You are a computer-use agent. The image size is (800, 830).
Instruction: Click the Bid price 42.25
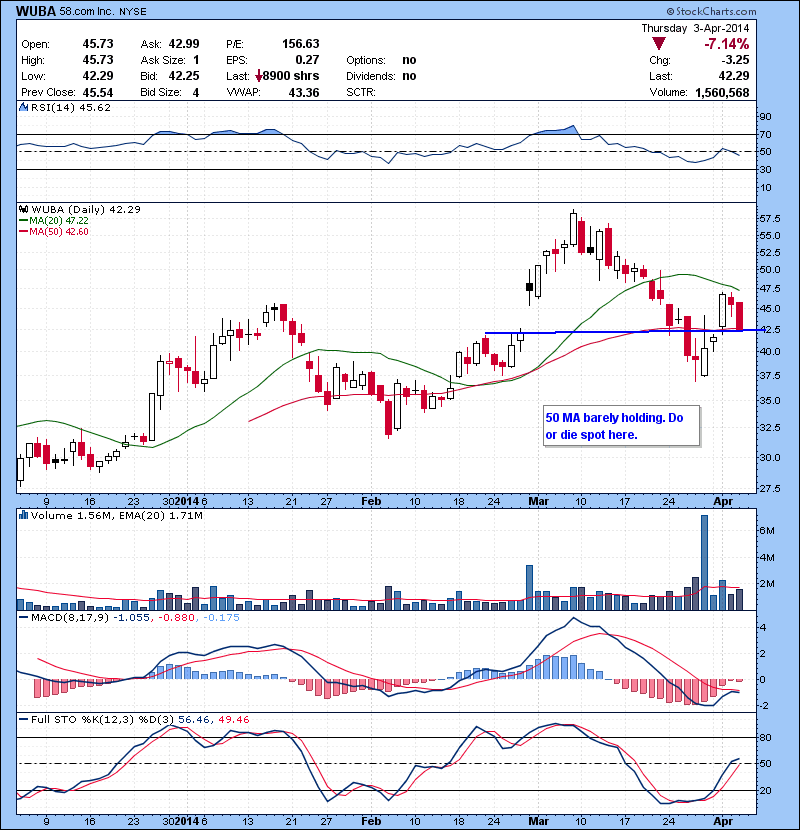coord(184,76)
